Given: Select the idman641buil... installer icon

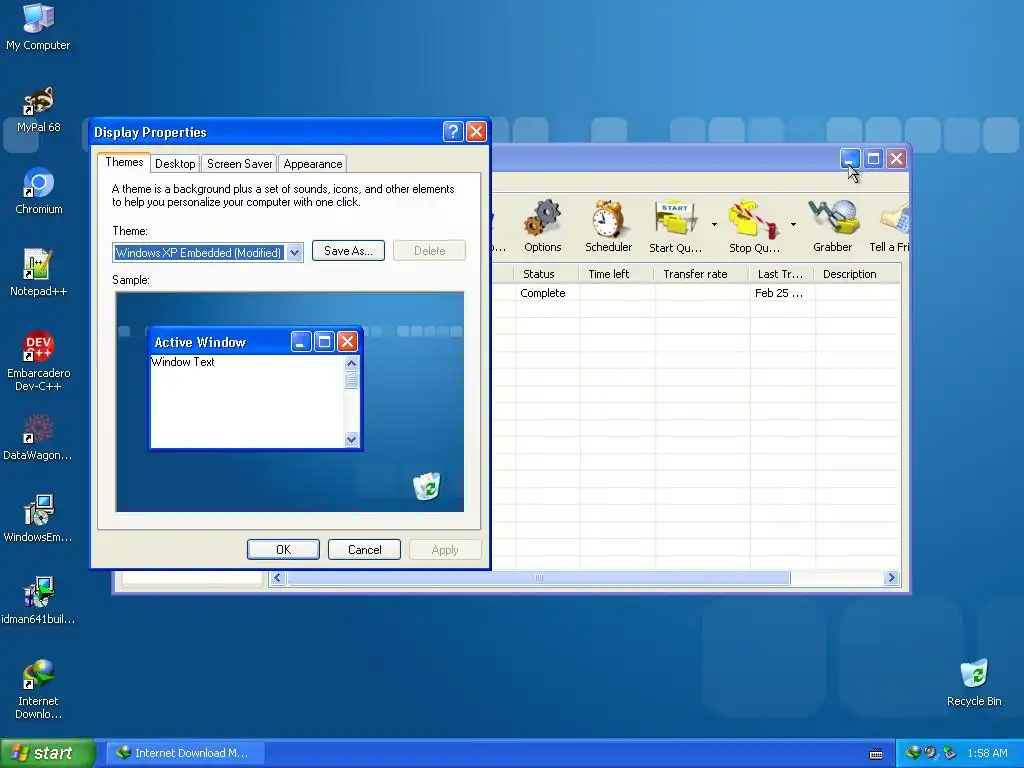Looking at the screenshot, I should point(38,601).
